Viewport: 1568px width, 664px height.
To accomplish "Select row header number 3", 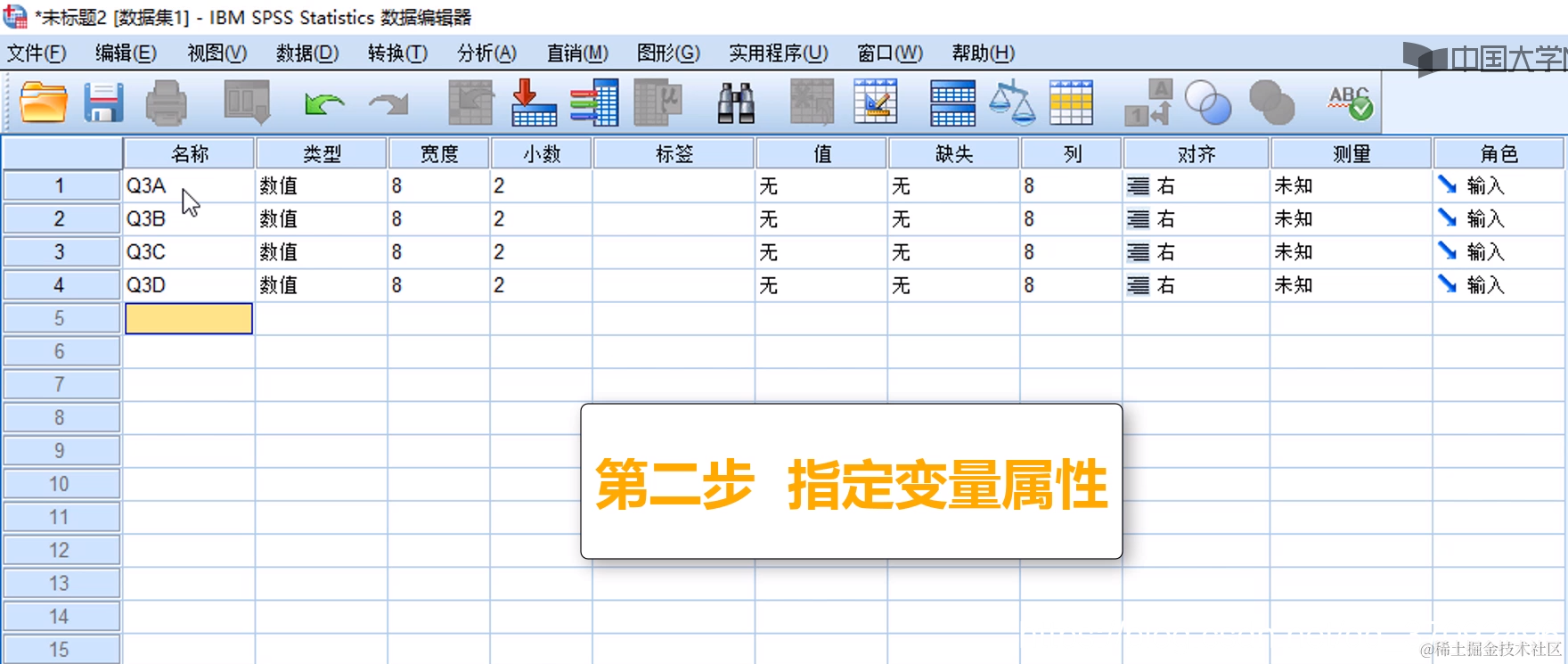I will 61,252.
